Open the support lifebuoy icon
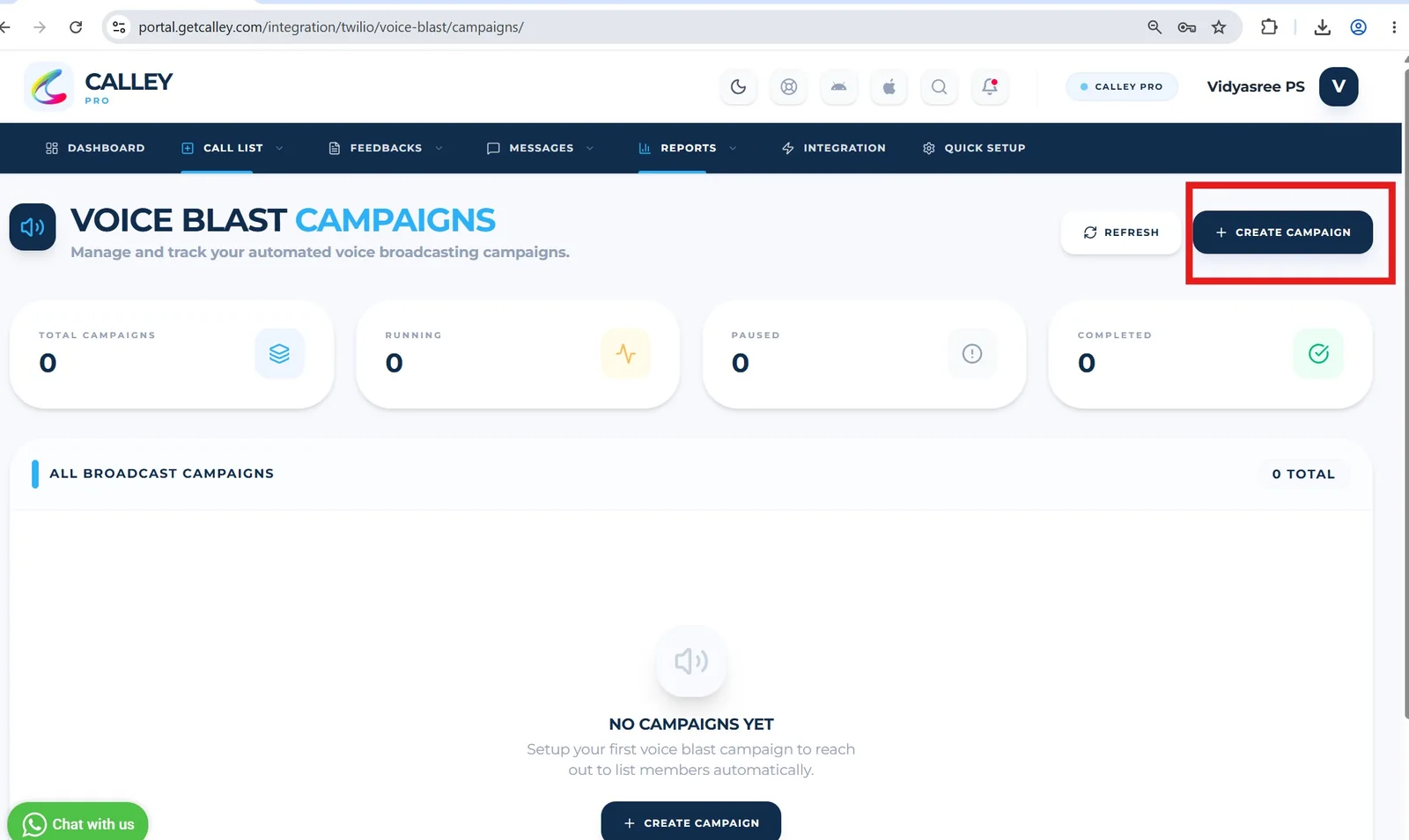This screenshot has width=1409, height=840. [789, 86]
